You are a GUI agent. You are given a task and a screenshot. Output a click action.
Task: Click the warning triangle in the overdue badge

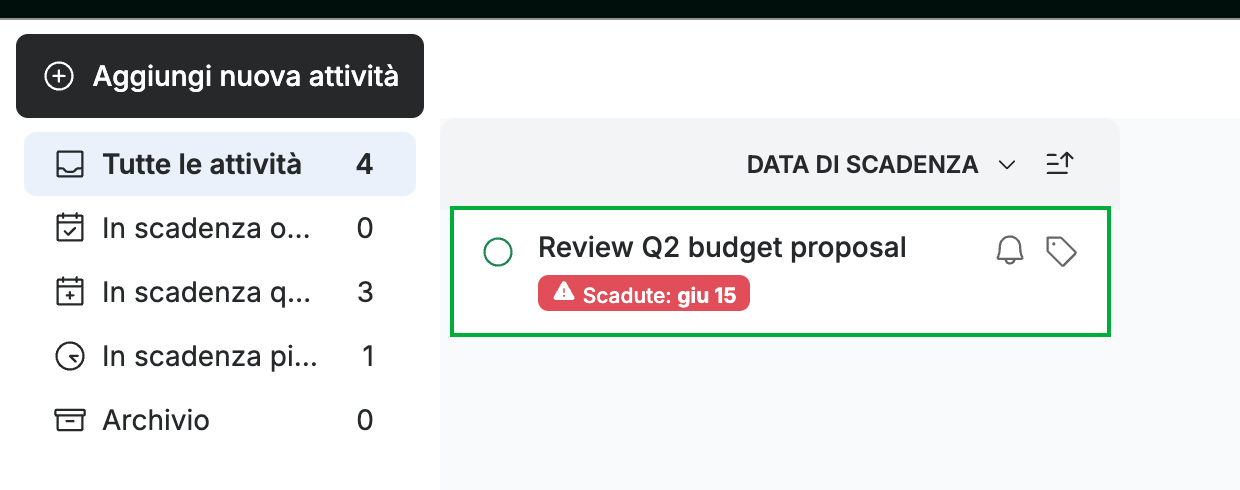click(x=564, y=292)
